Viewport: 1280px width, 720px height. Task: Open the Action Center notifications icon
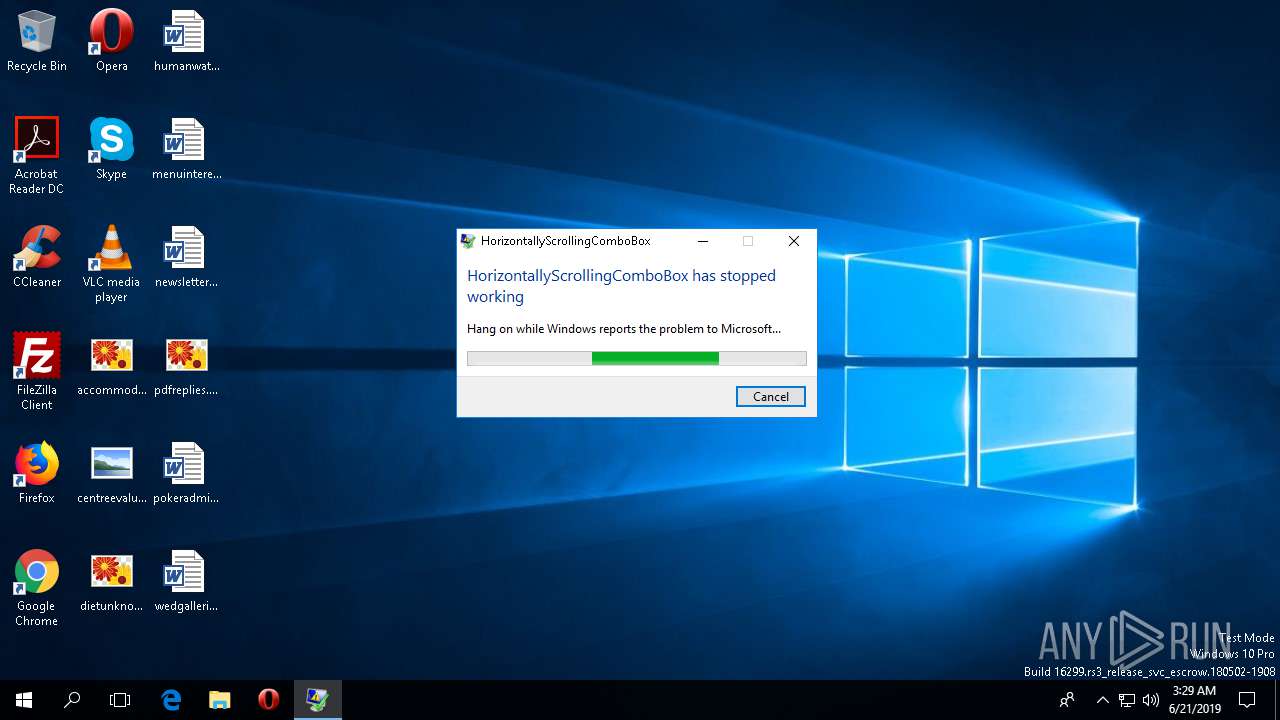(1247, 700)
